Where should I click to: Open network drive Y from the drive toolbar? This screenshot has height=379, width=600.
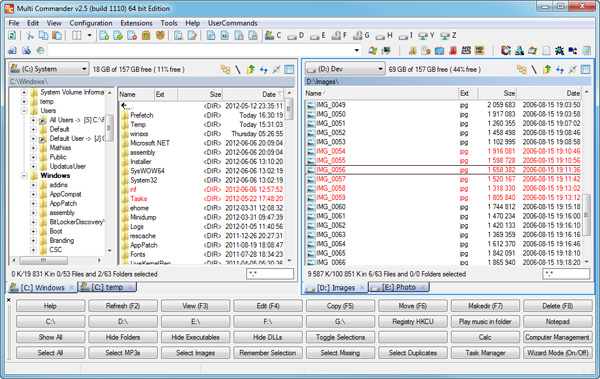point(426,36)
